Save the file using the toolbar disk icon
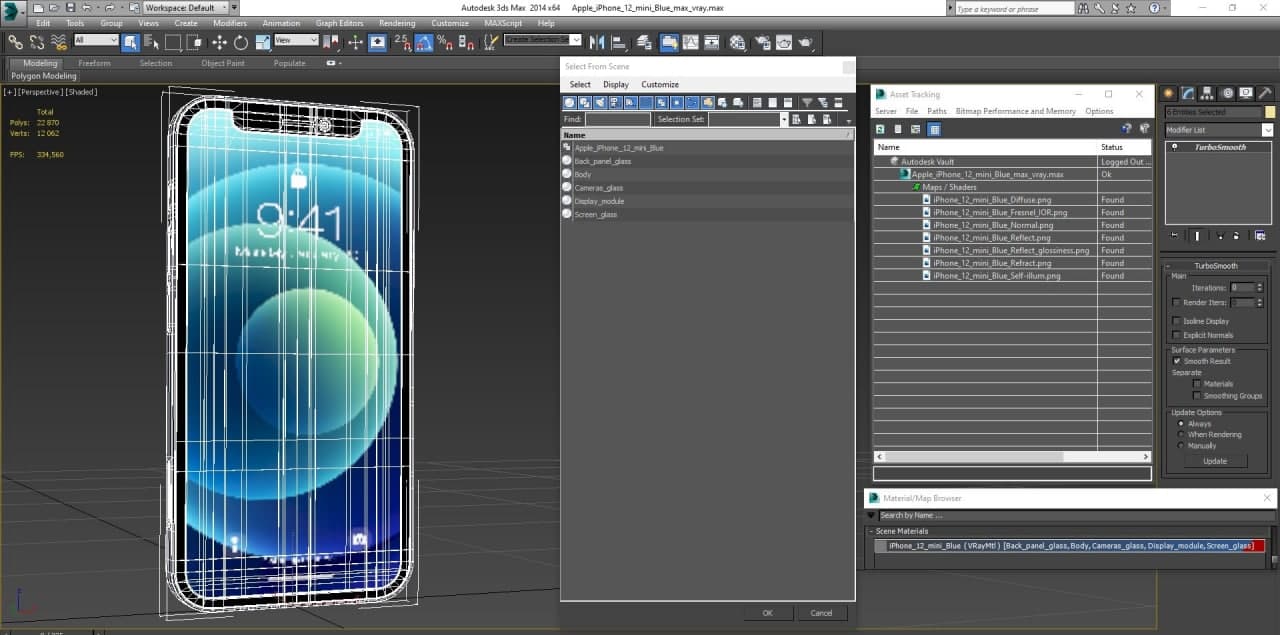This screenshot has width=1280, height=635. tap(70, 7)
